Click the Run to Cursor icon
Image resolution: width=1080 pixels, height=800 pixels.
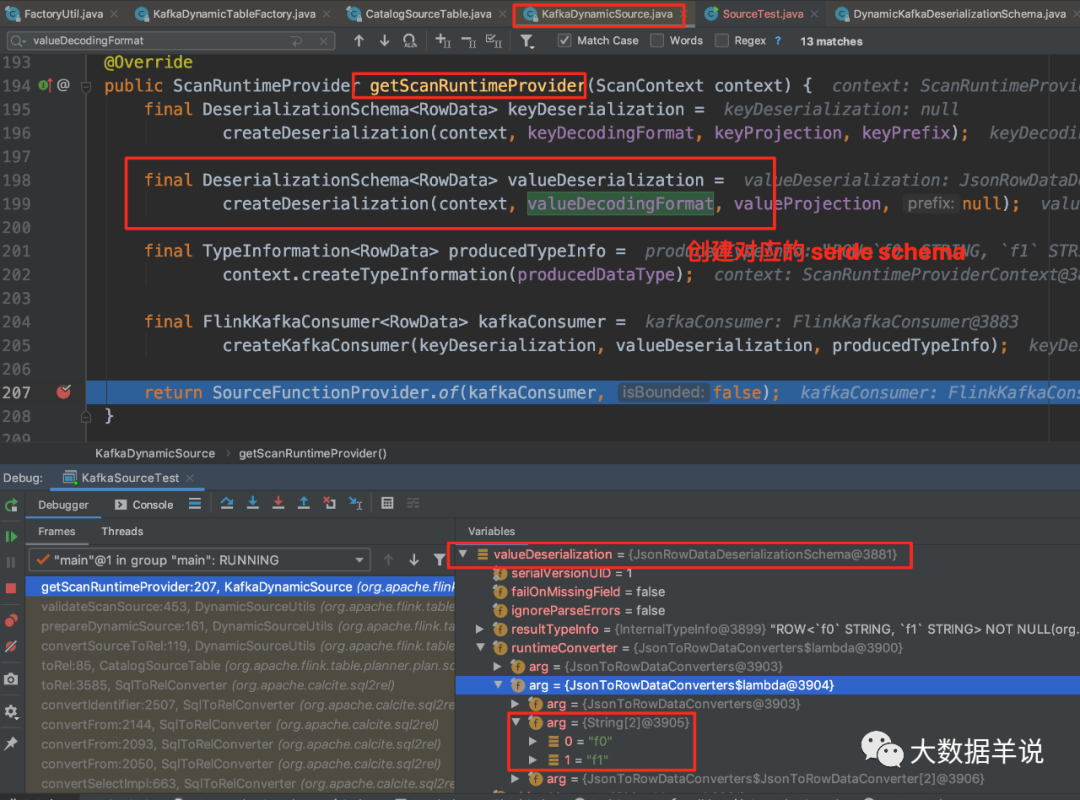[x=355, y=504]
